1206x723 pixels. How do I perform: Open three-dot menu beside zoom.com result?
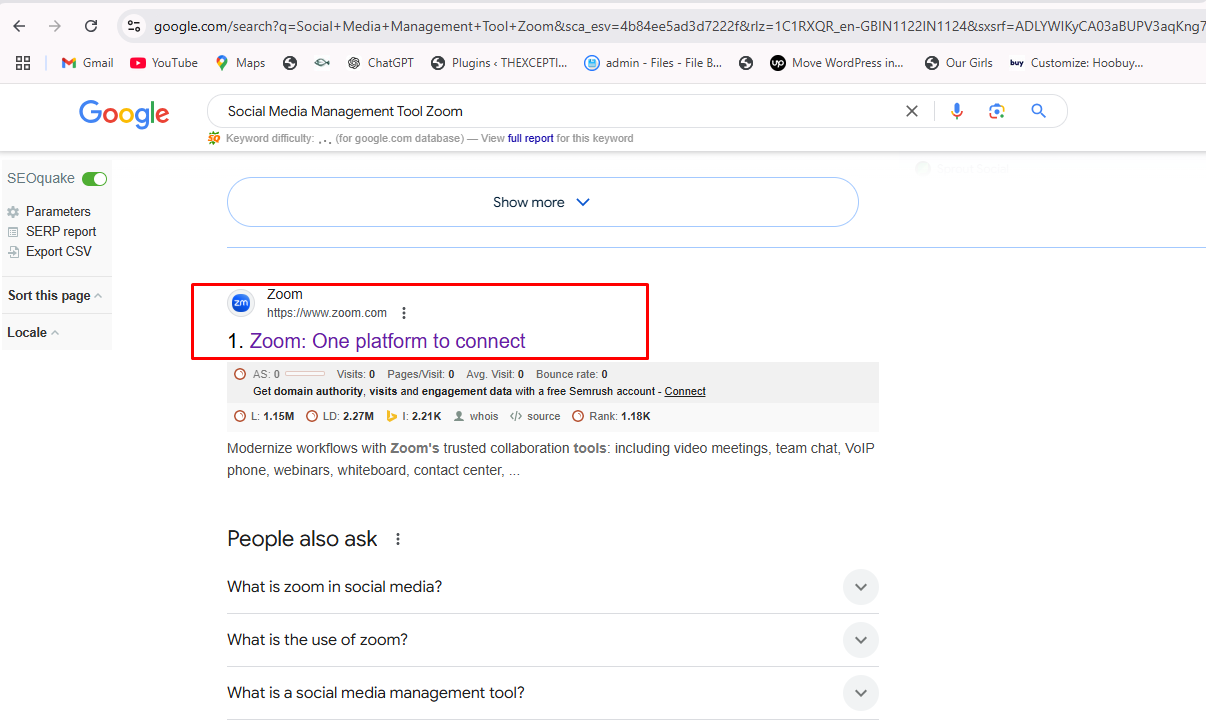click(x=404, y=313)
